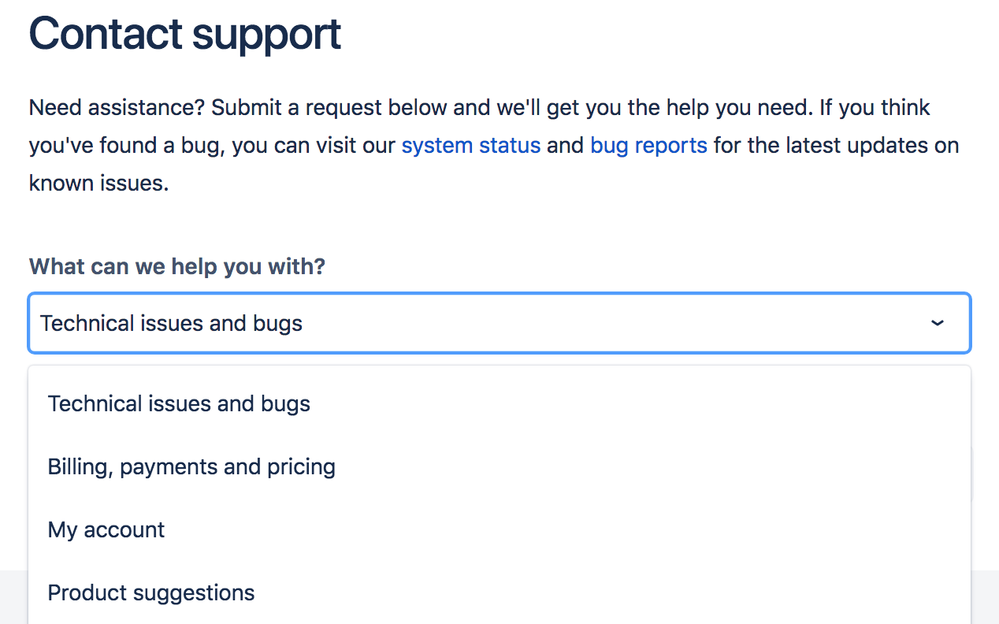Viewport: 999px width, 624px height.
Task: Click the "known issues." text line
Action: 98,184
